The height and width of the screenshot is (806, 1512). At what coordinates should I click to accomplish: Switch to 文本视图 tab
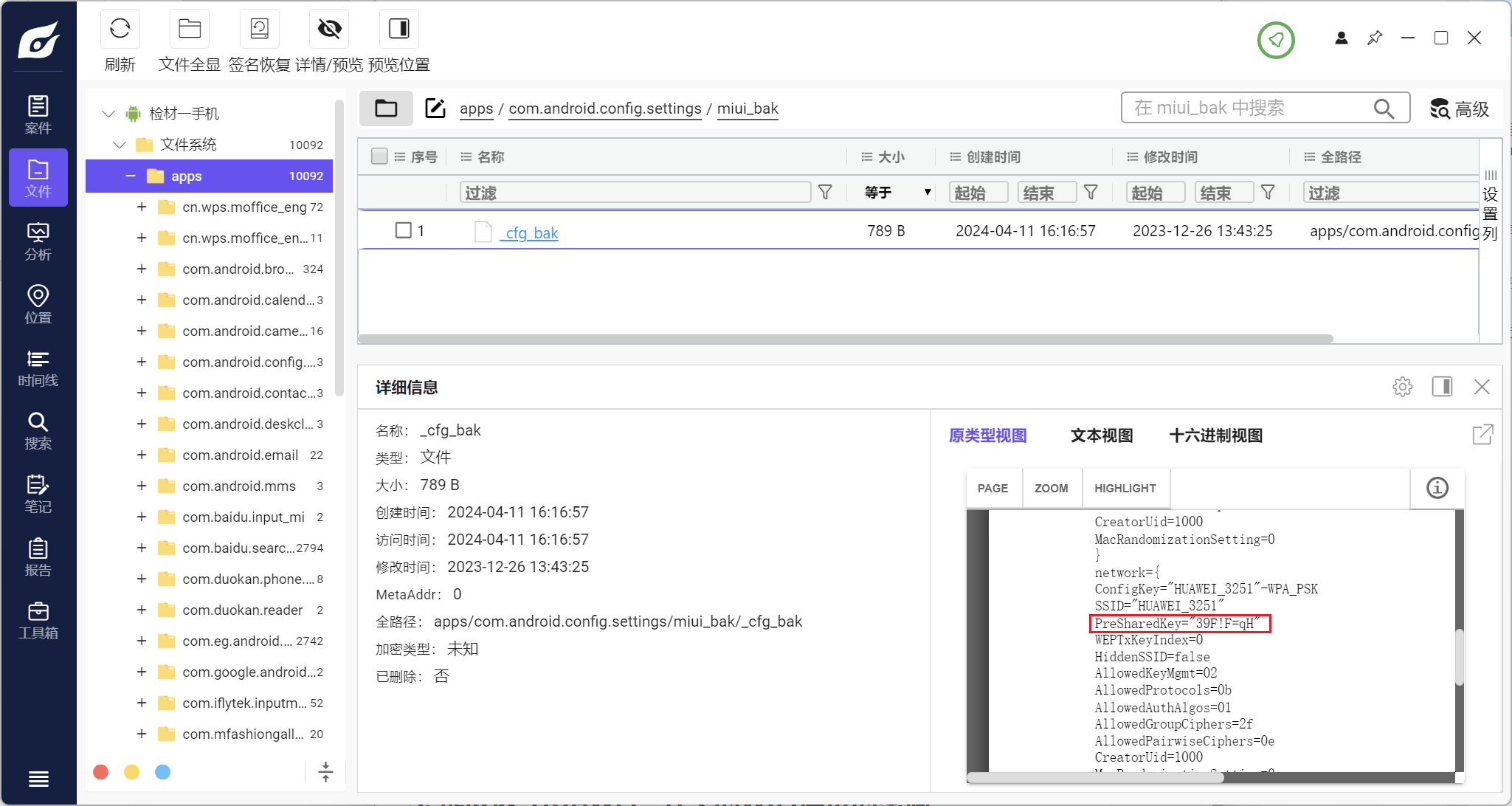[1102, 435]
